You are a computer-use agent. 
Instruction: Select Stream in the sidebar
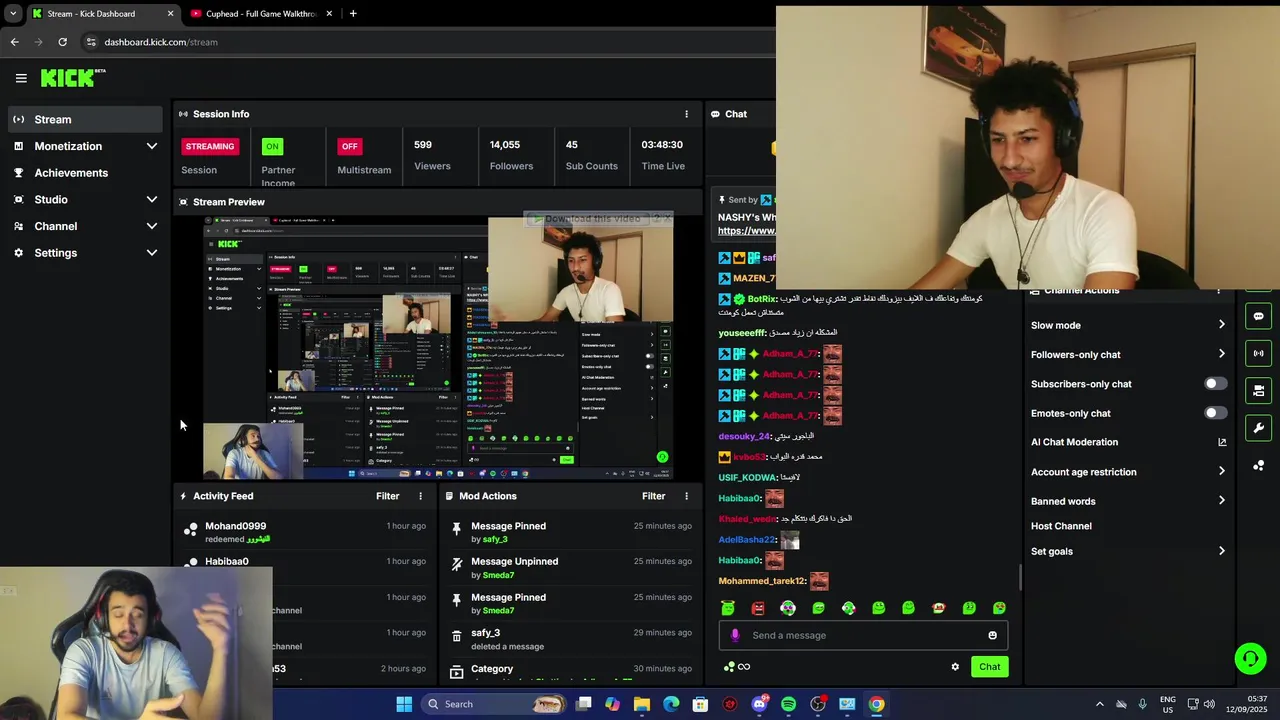pyautogui.click(x=86, y=119)
